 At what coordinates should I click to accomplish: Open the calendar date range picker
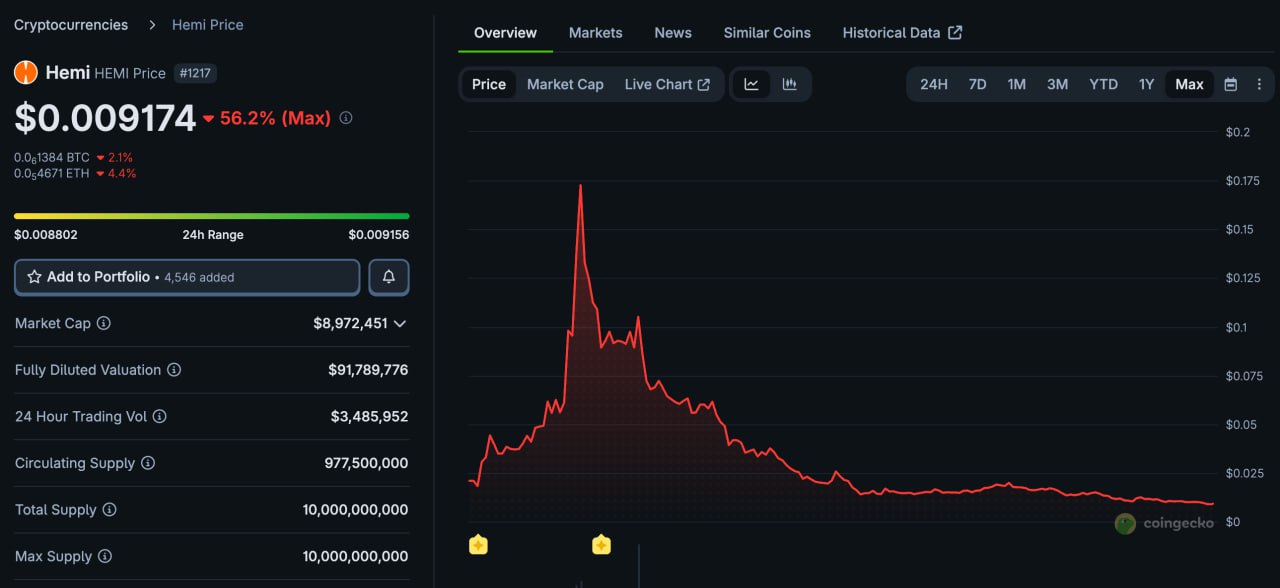coord(1231,84)
